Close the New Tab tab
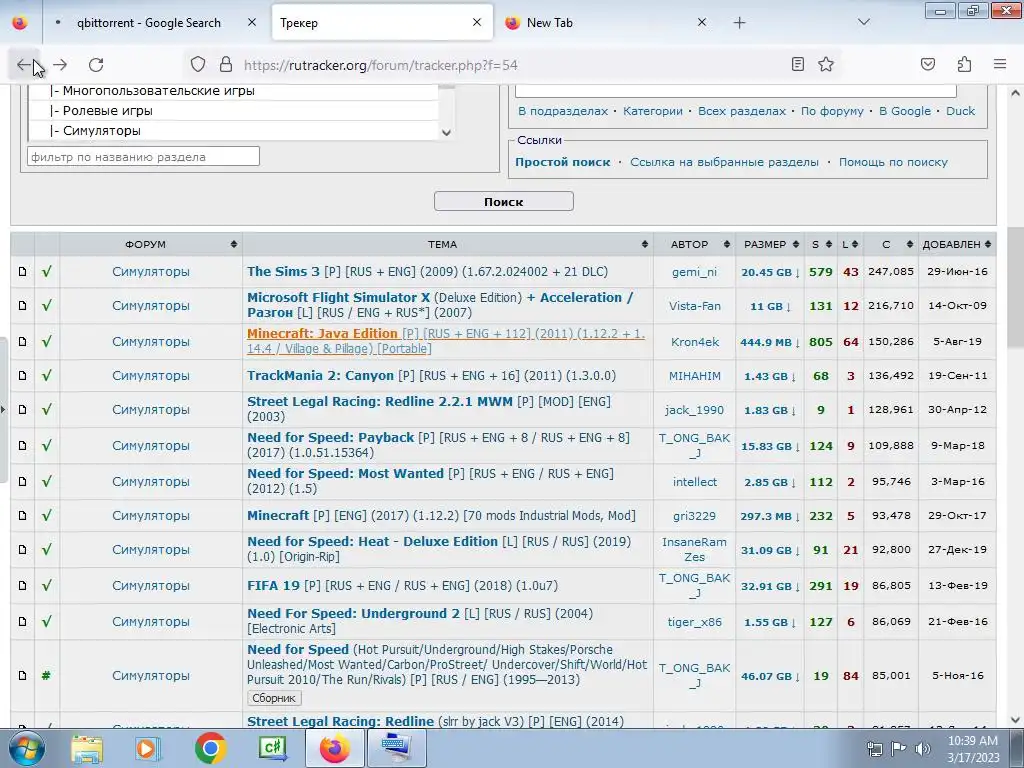This screenshot has height=768, width=1024. pyautogui.click(x=702, y=22)
